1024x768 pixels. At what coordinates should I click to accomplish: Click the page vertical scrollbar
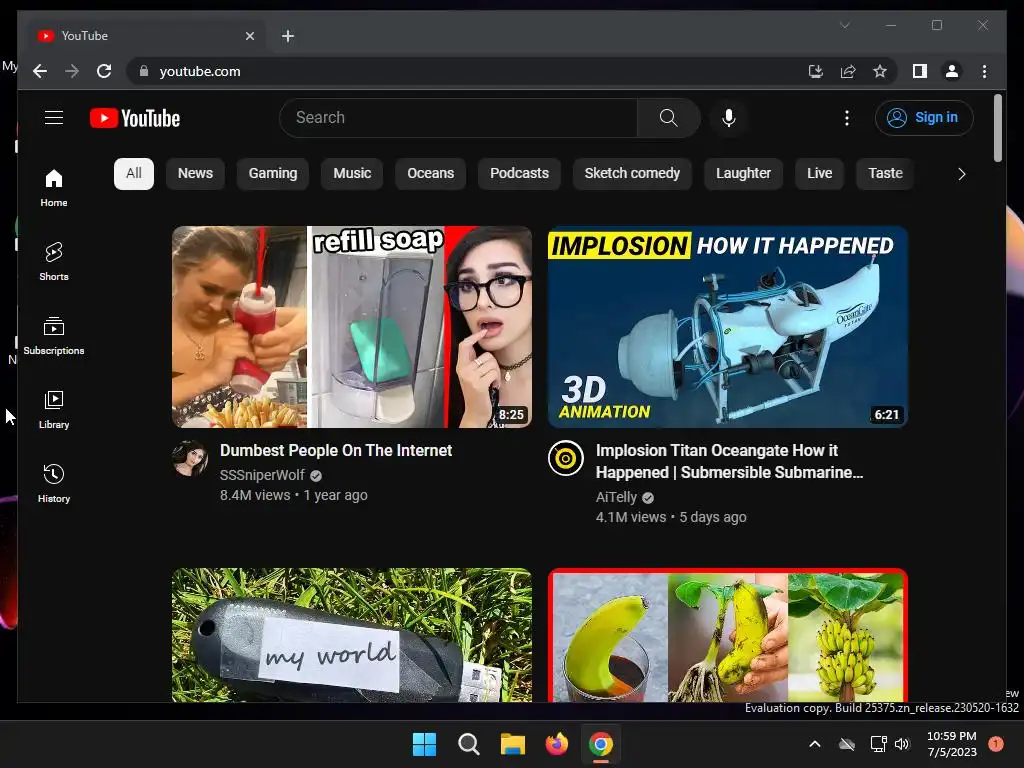point(997,128)
